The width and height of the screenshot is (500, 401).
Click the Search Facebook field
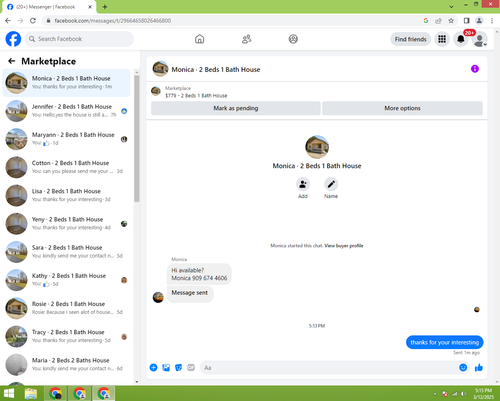tap(79, 39)
